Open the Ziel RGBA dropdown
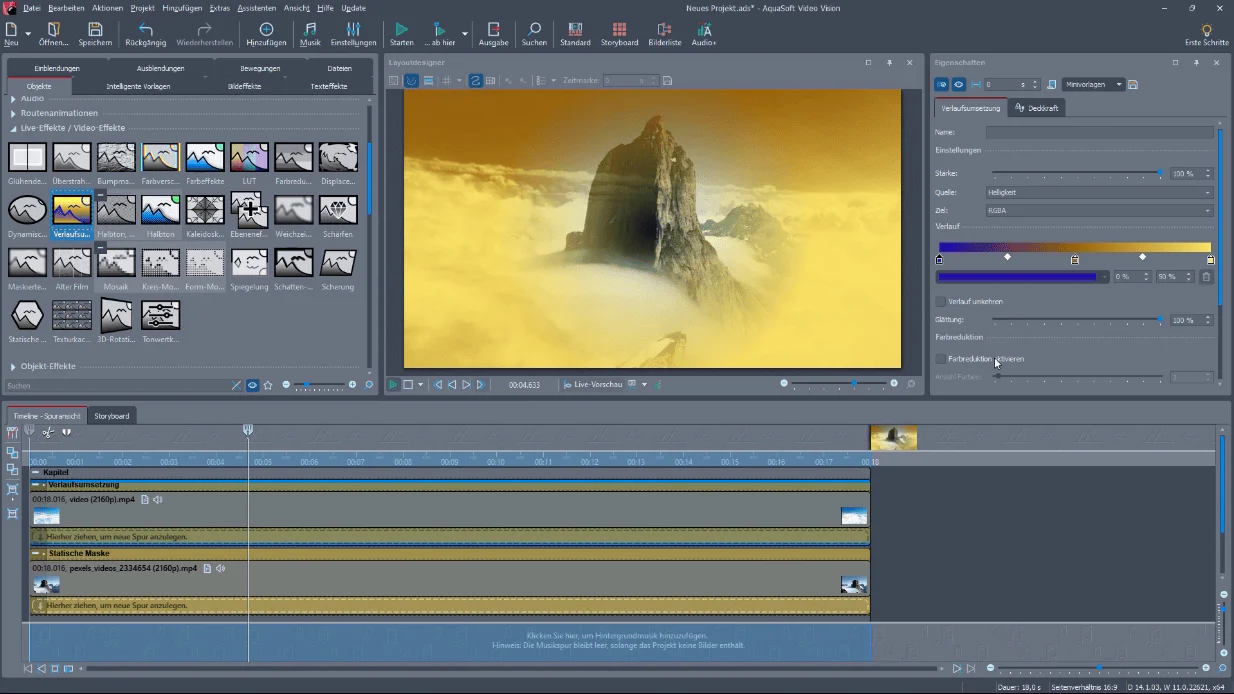 [x=1099, y=211]
